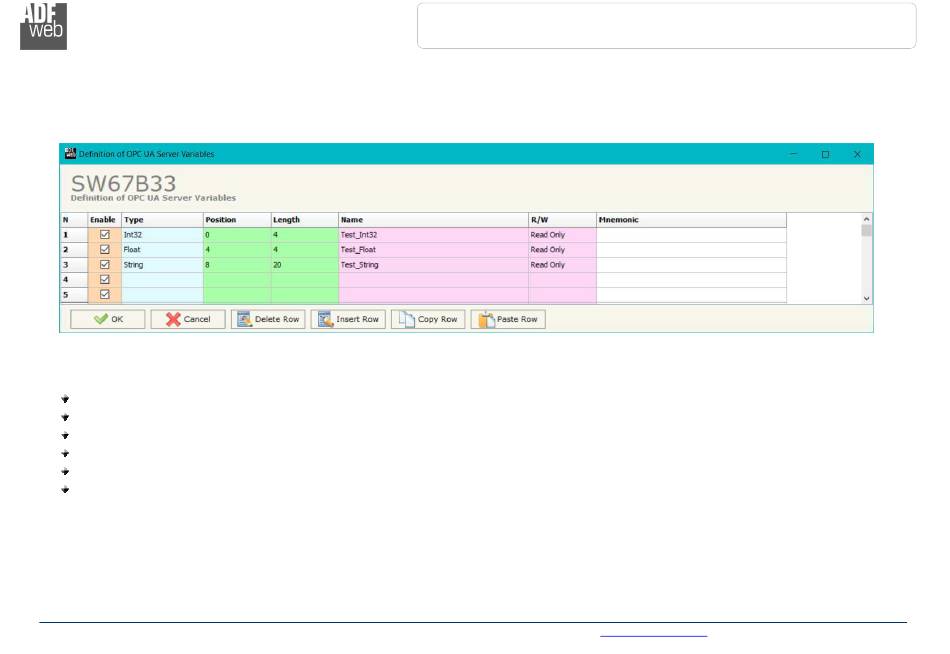Select the Int32 type cell
The height and width of the screenshot is (654, 950).
[x=162, y=235]
